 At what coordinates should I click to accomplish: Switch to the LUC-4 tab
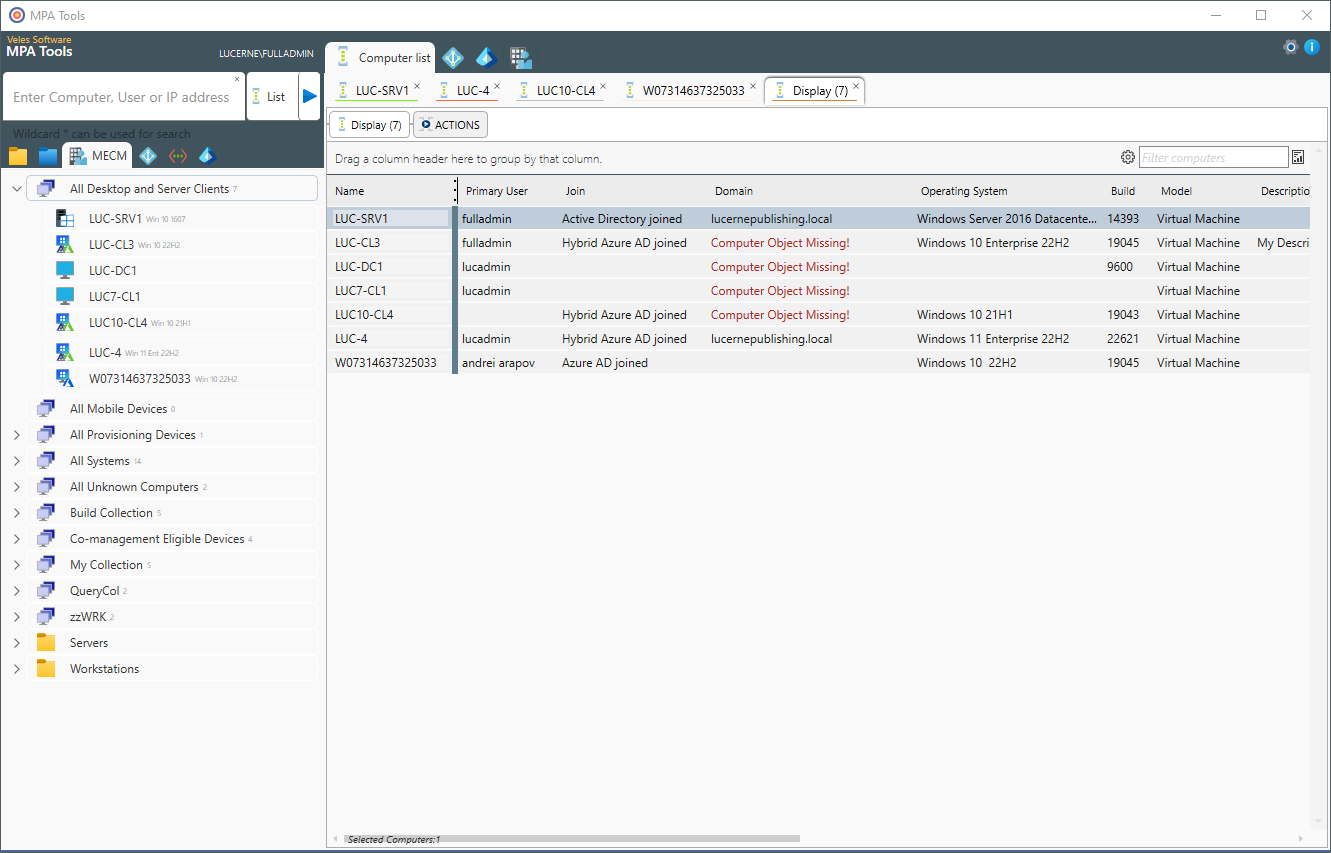pyautogui.click(x=468, y=91)
